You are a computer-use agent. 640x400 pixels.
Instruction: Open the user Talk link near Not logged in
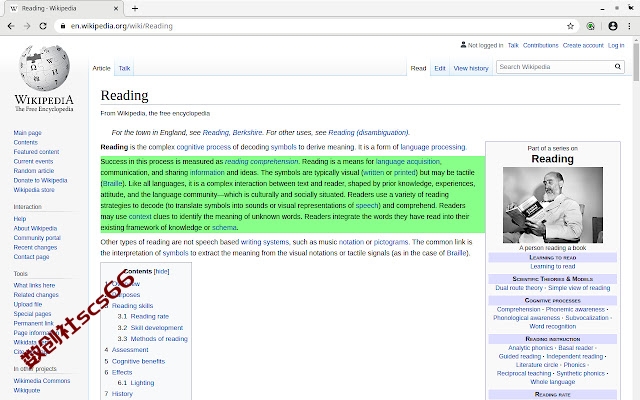(x=513, y=45)
